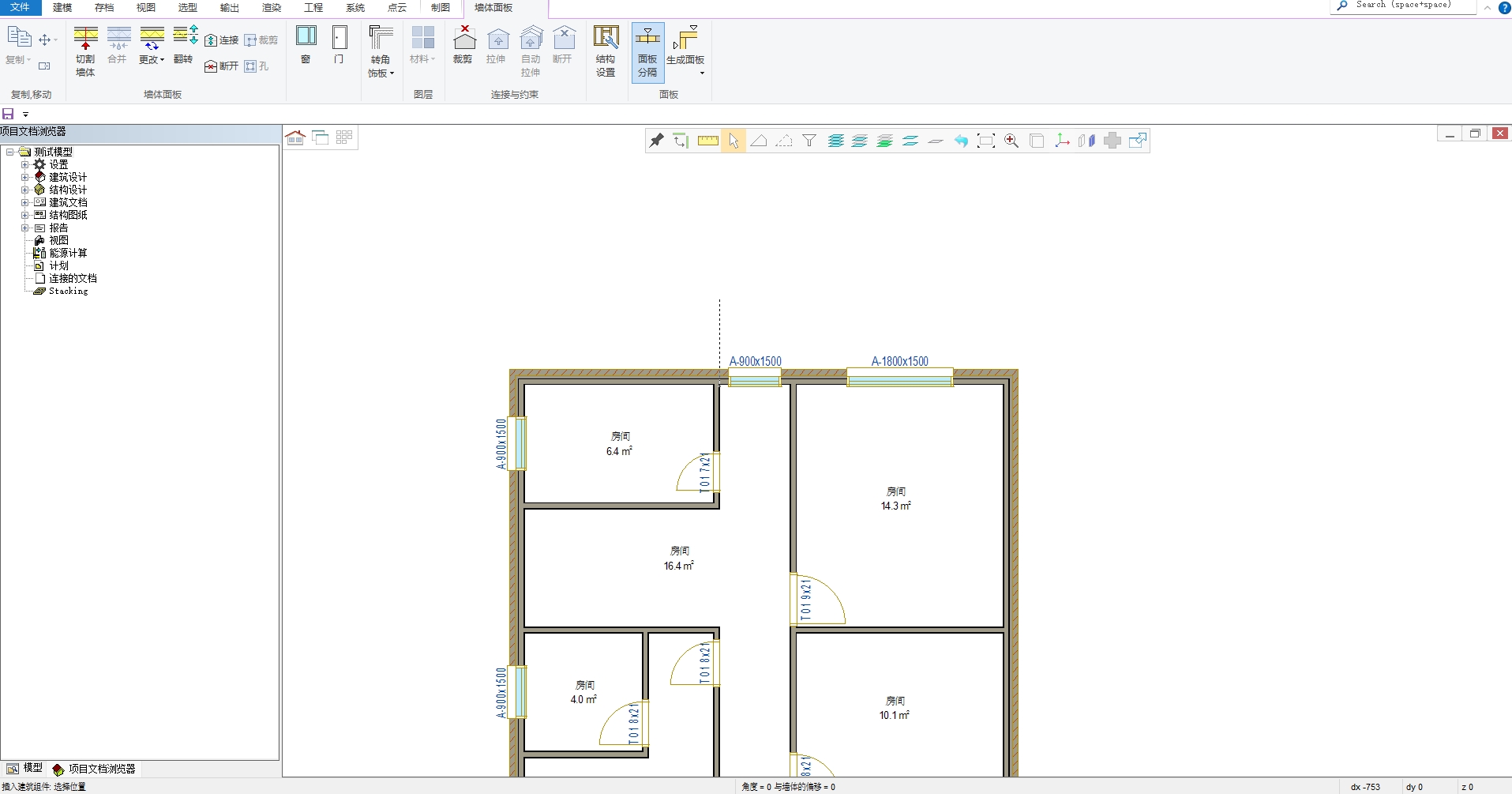Collapse the 测试模型 root node
The height and width of the screenshot is (794, 1512).
[x=10, y=152]
